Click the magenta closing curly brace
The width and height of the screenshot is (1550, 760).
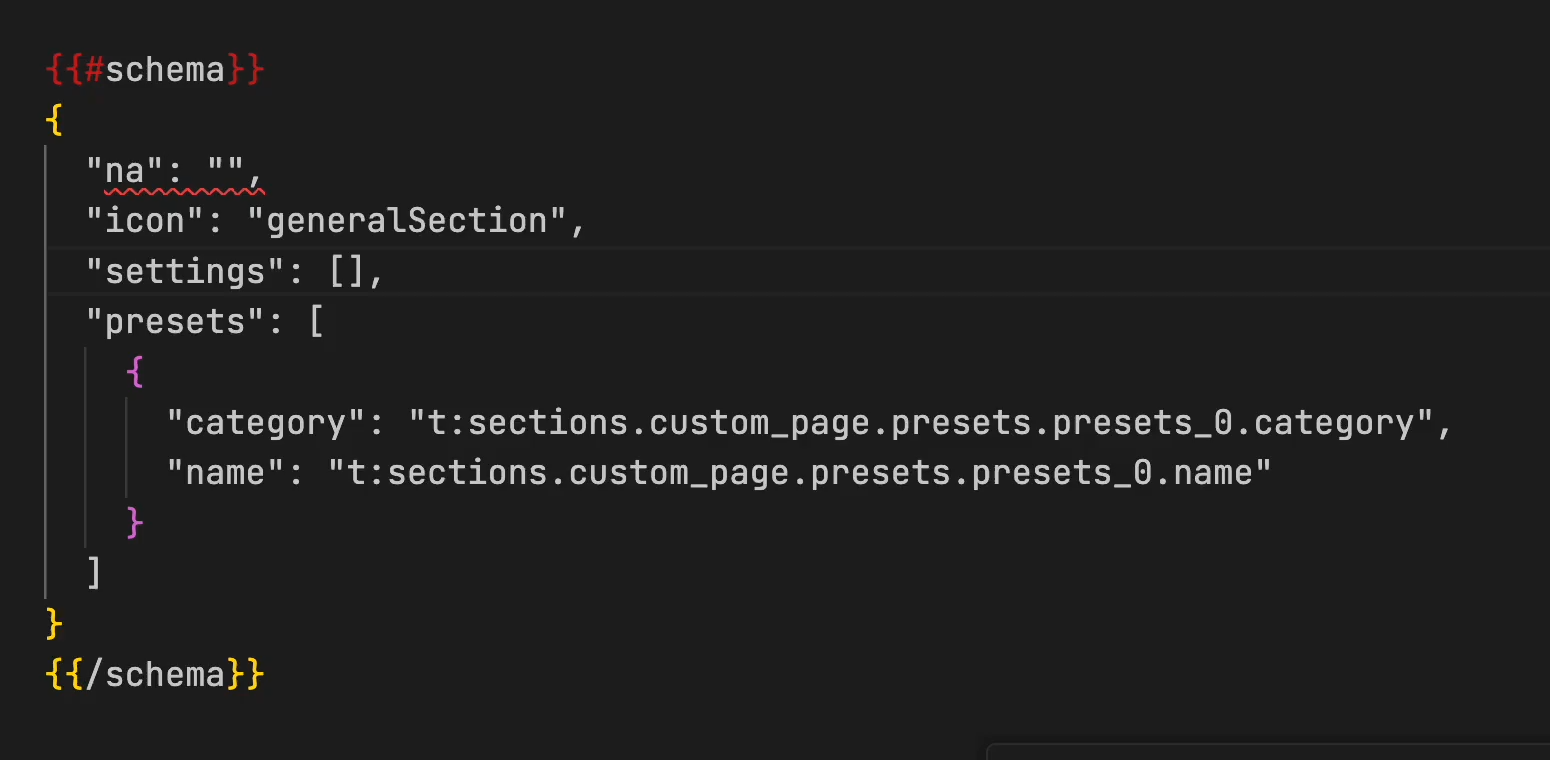click(136, 523)
